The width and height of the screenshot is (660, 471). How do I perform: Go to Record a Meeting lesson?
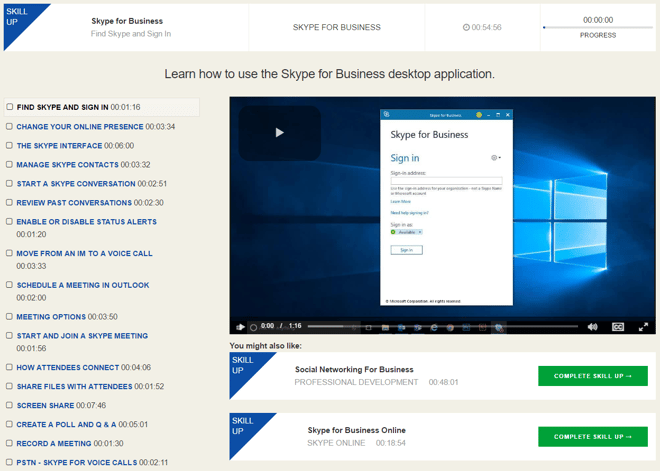pyautogui.click(x=53, y=443)
